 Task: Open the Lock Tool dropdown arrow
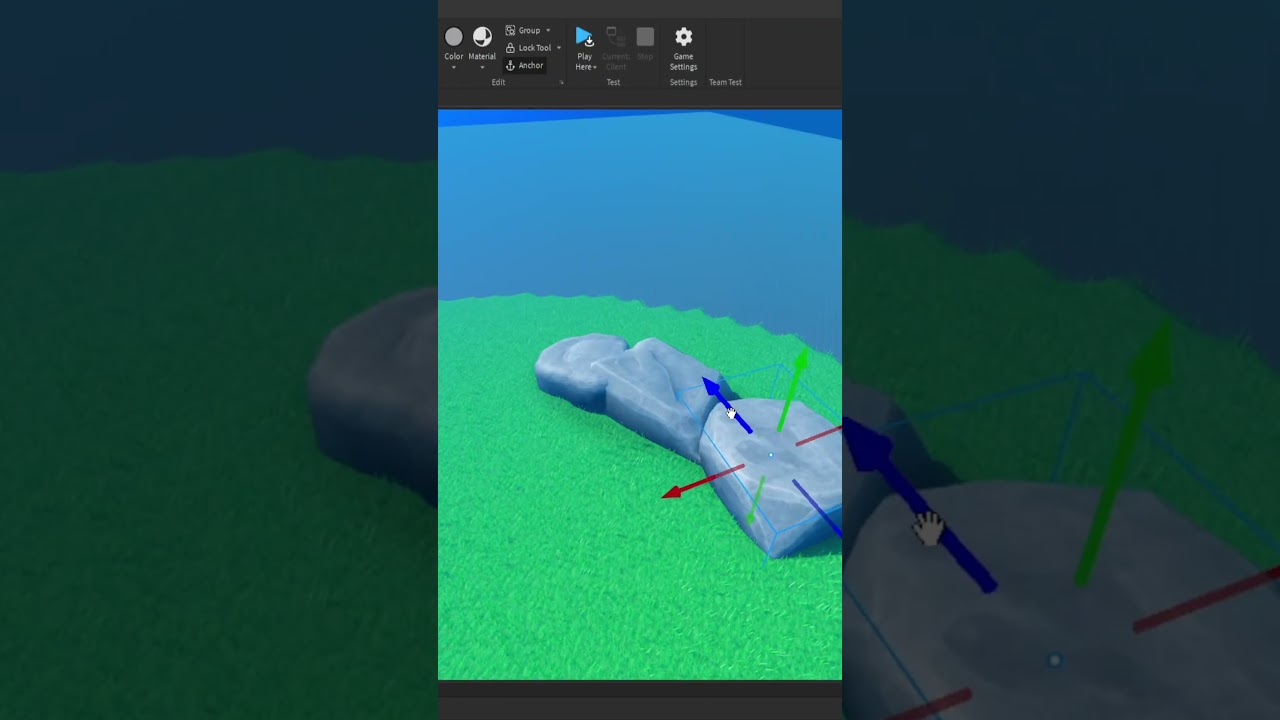pyautogui.click(x=559, y=48)
